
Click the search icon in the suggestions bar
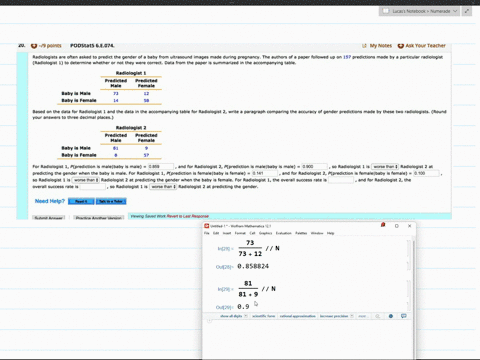[377, 316]
